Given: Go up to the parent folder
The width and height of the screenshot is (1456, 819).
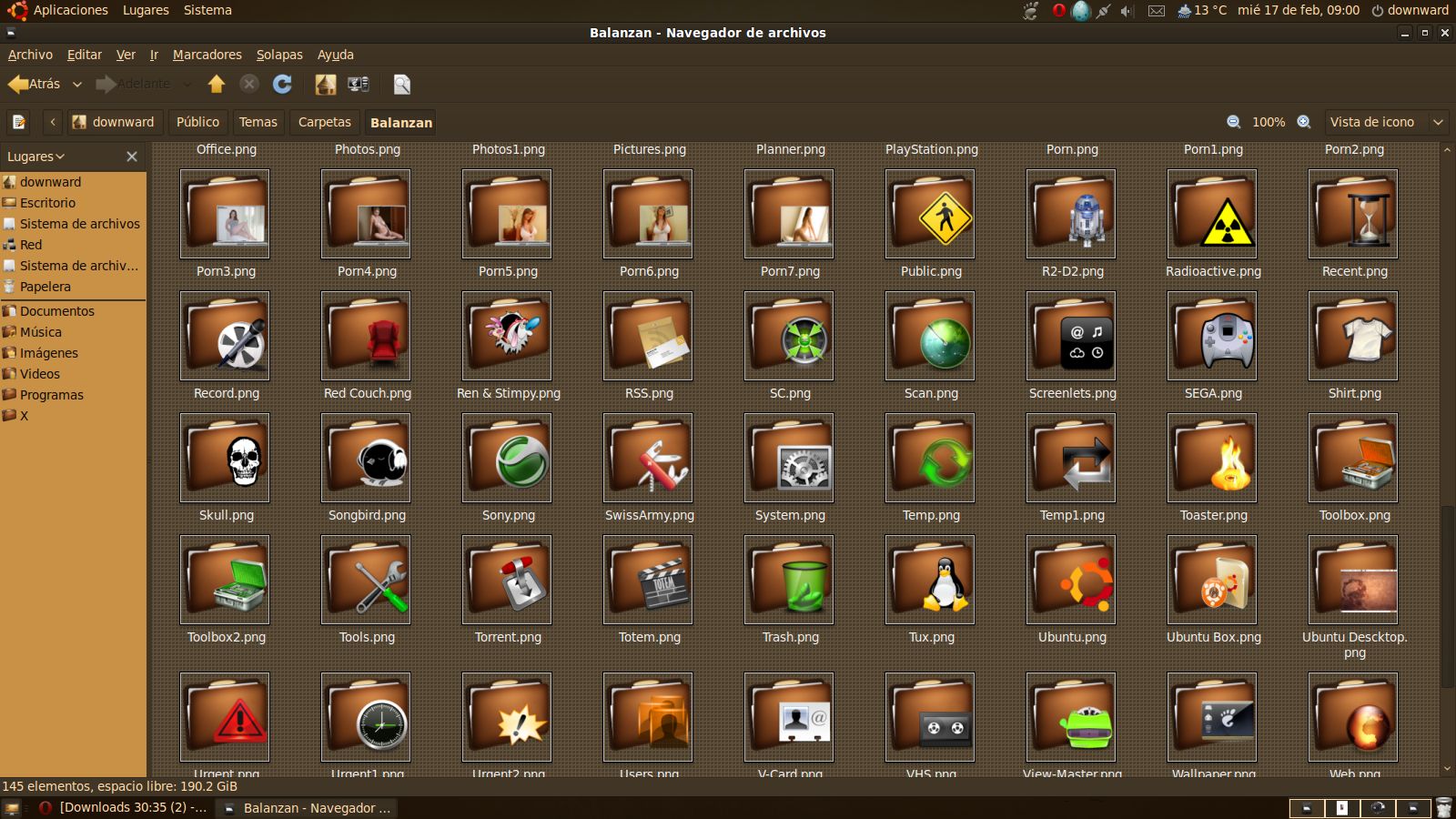Looking at the screenshot, I should click(216, 84).
